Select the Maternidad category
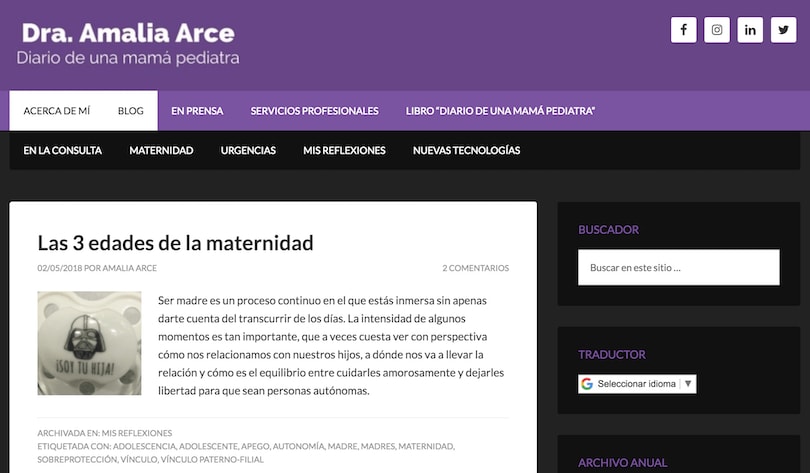This screenshot has height=473, width=810. tap(161, 151)
